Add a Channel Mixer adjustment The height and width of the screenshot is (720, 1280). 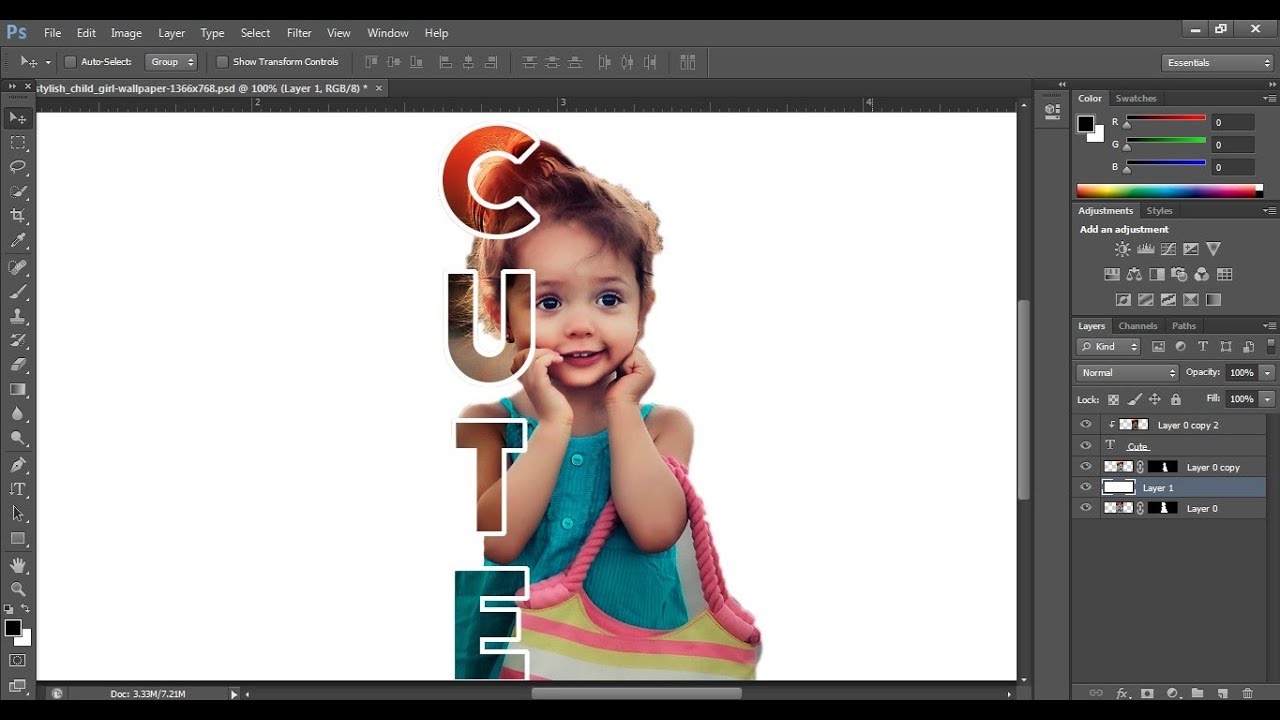[x=1201, y=274]
